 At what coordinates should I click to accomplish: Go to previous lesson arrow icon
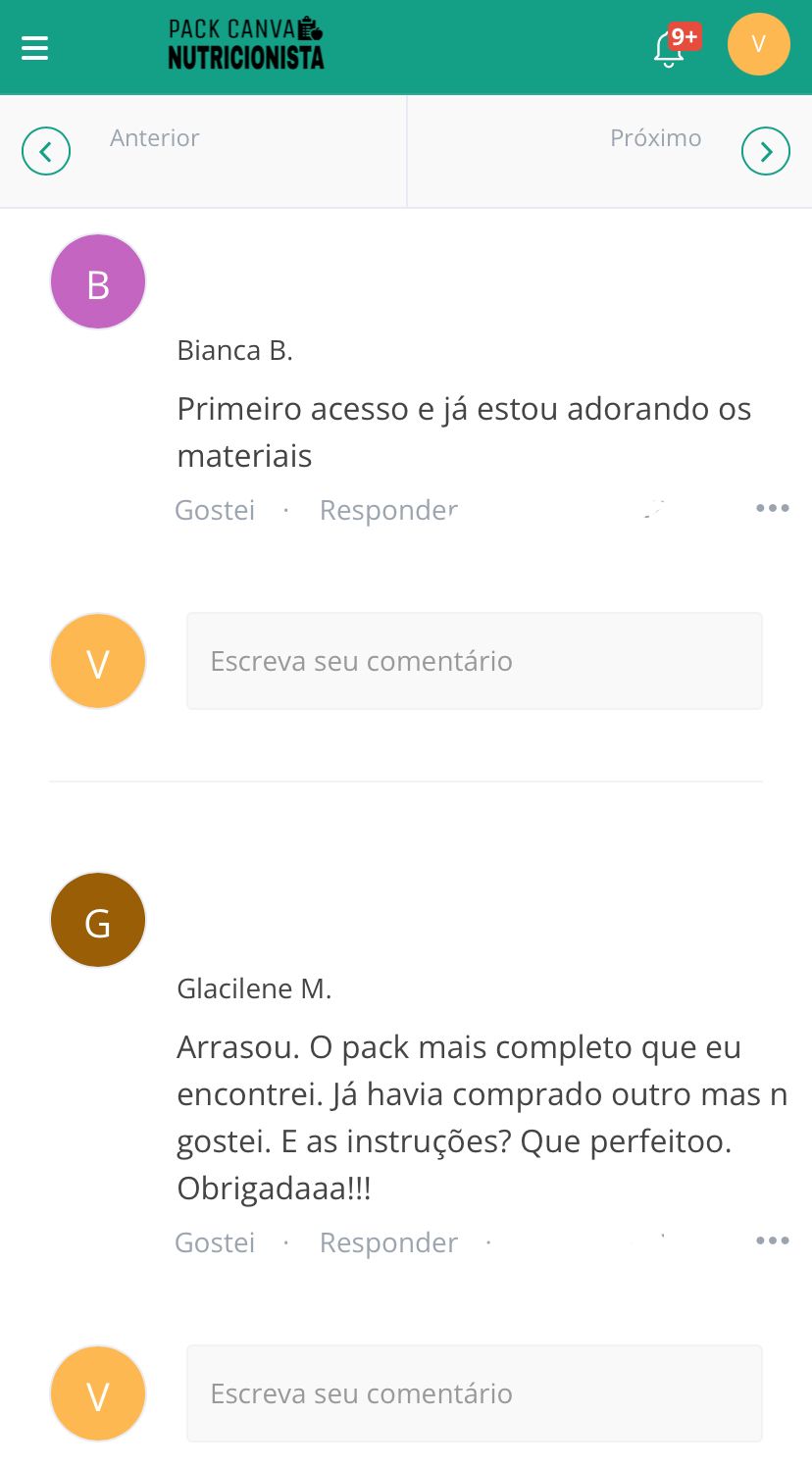coord(46,152)
